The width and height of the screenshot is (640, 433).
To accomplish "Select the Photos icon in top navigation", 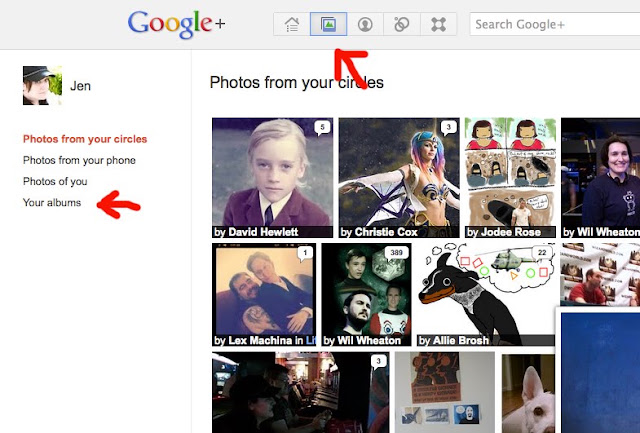I will [x=328, y=24].
